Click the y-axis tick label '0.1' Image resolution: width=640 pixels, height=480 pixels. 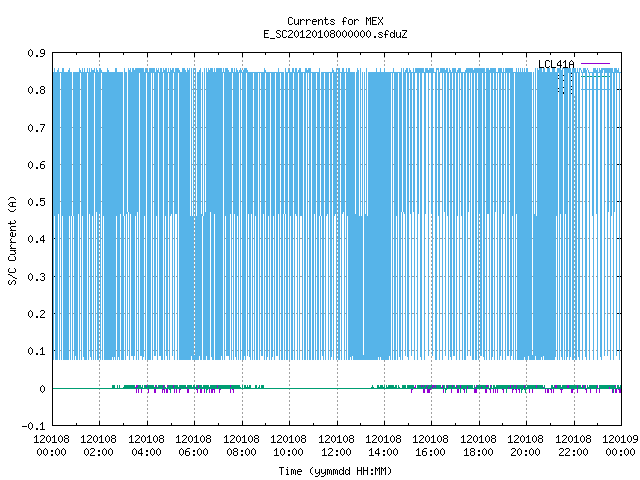coord(36,351)
